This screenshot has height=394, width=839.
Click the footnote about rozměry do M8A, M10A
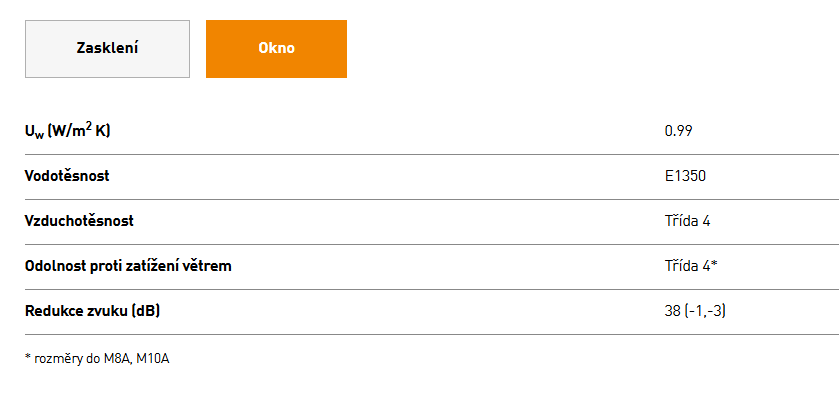(x=97, y=359)
